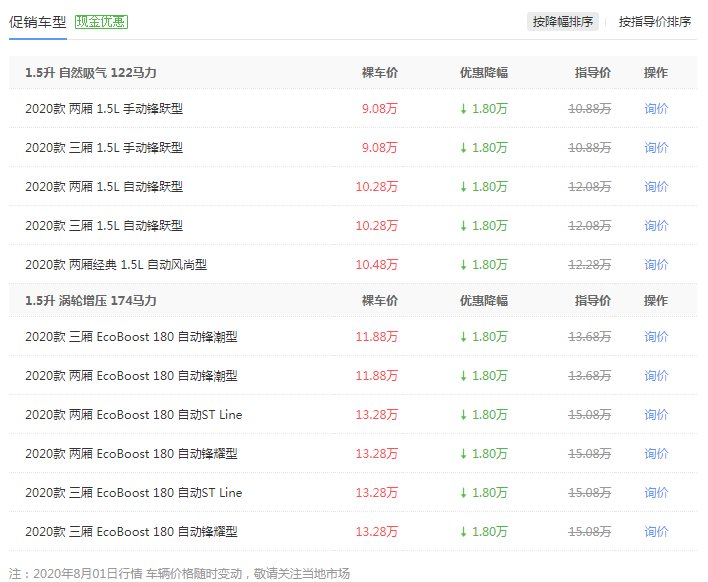Click 询价 for 三厢 EcoBoost 180 自动锋潮型
Viewport: 708px width, 582px height.
tap(656, 336)
